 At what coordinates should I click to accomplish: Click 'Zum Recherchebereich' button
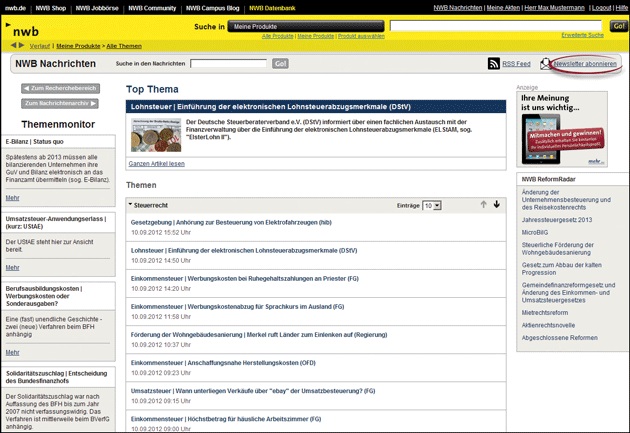(x=60, y=89)
